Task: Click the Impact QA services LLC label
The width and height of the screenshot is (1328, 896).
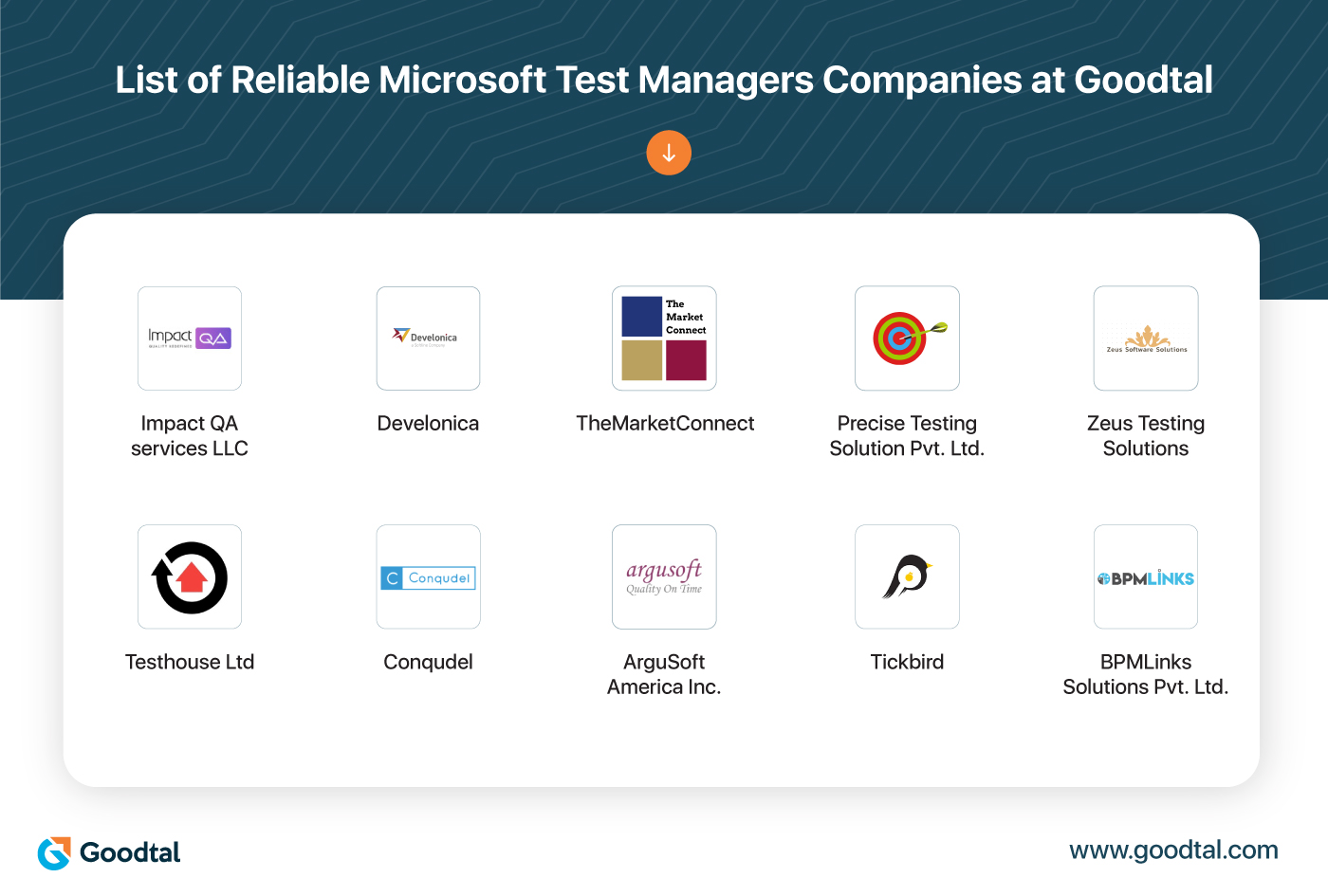Action: point(190,436)
